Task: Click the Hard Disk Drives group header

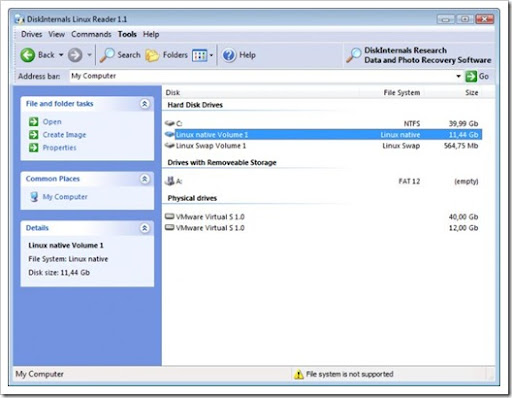Action: (x=195, y=105)
